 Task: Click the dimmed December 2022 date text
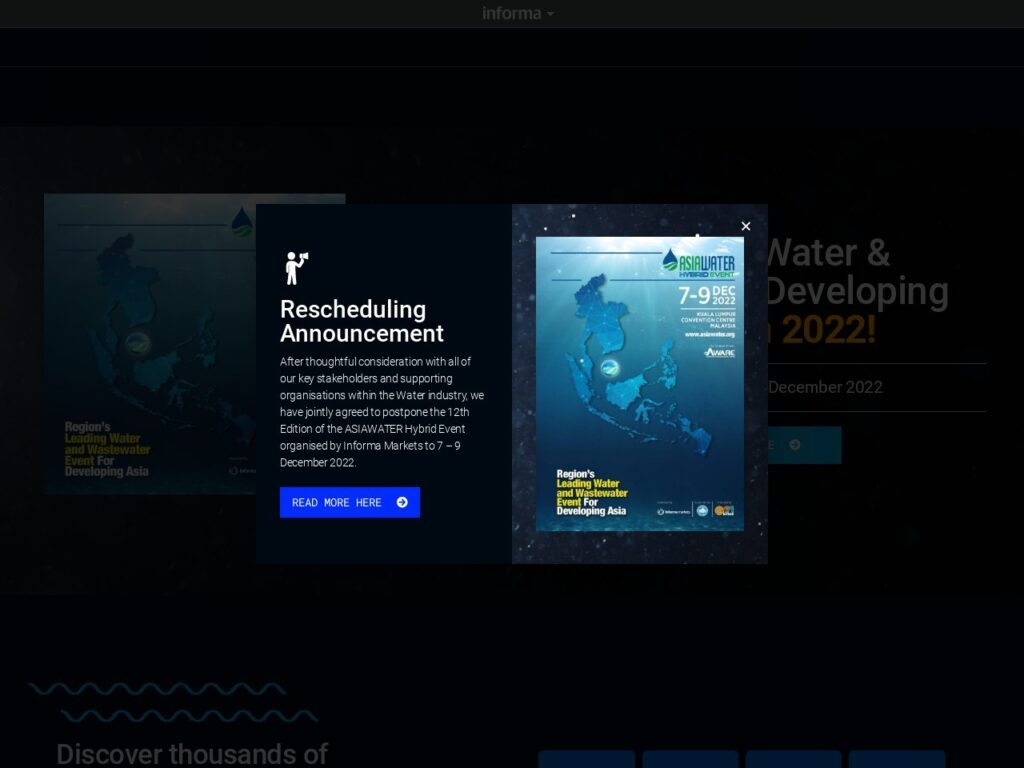[x=825, y=387]
